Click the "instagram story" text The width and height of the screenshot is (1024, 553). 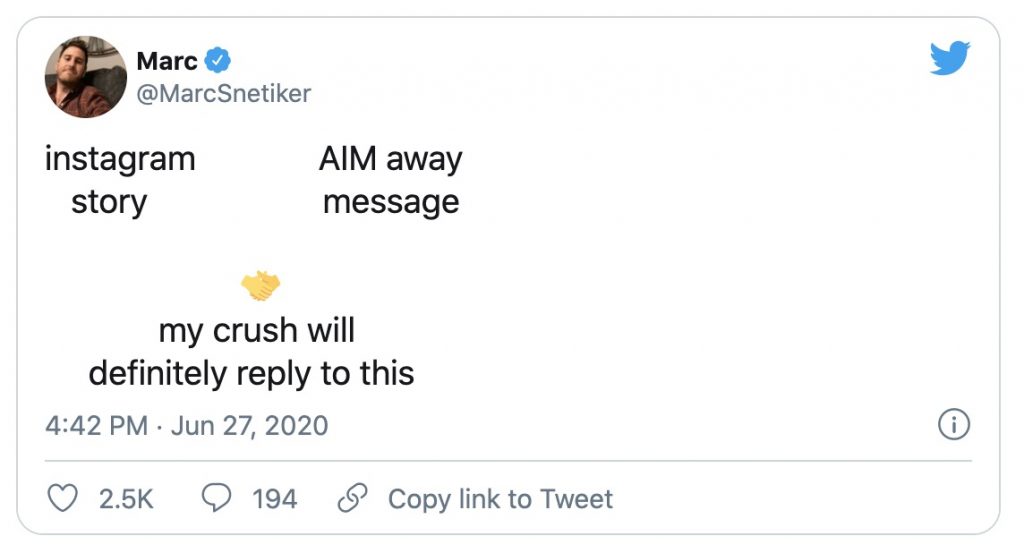pos(119,180)
